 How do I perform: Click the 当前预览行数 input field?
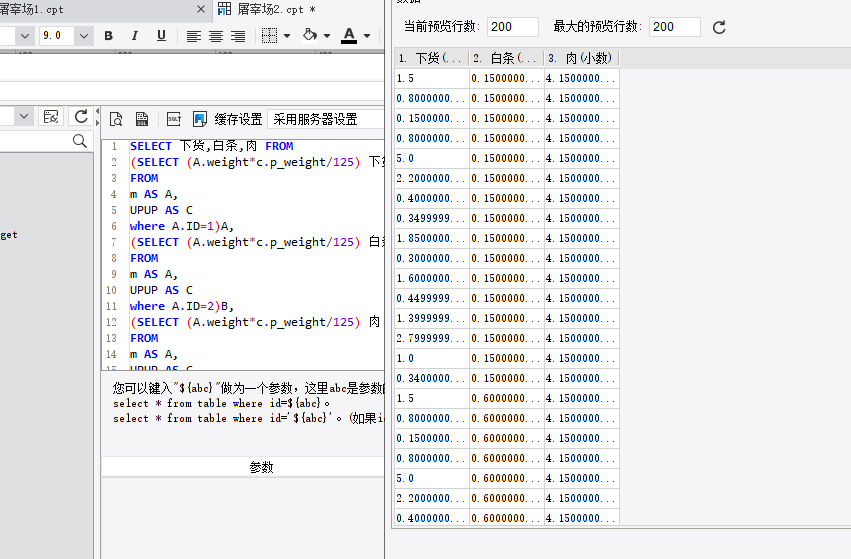coord(513,27)
